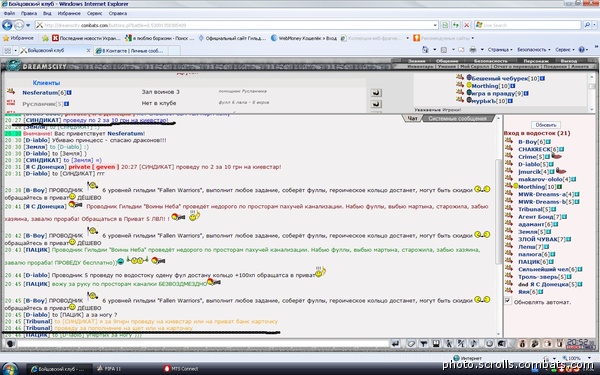Click the 'Общение' game menu button

pyautogui.click(x=447, y=61)
